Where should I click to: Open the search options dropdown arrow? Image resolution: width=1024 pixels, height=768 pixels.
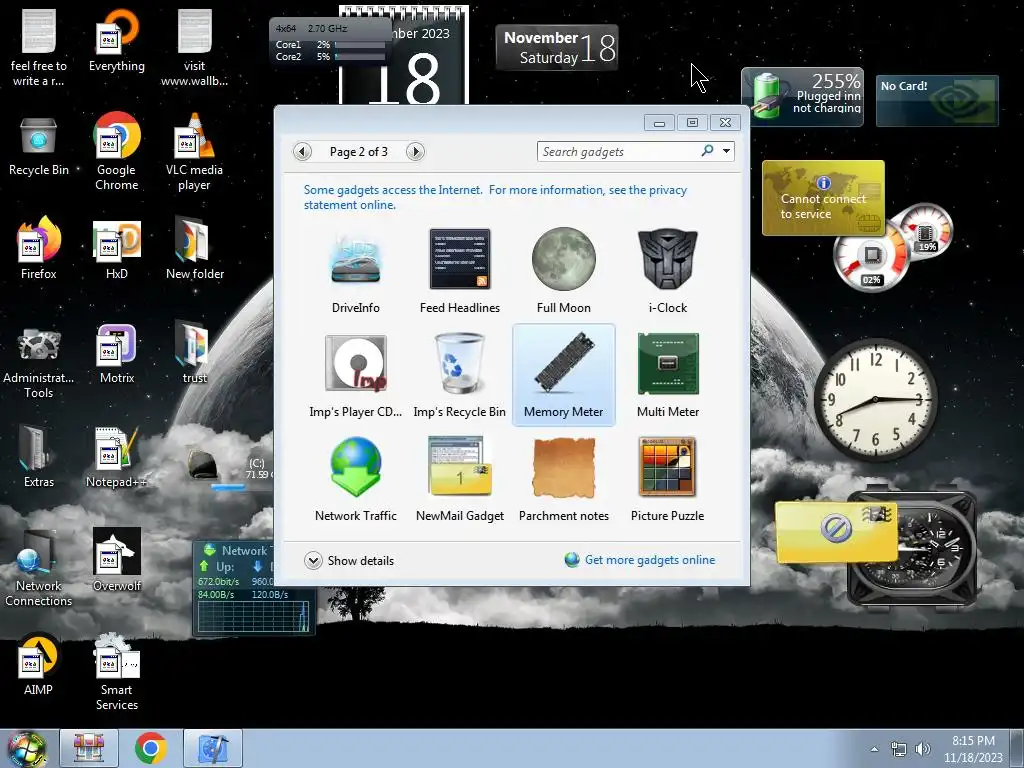tap(726, 151)
